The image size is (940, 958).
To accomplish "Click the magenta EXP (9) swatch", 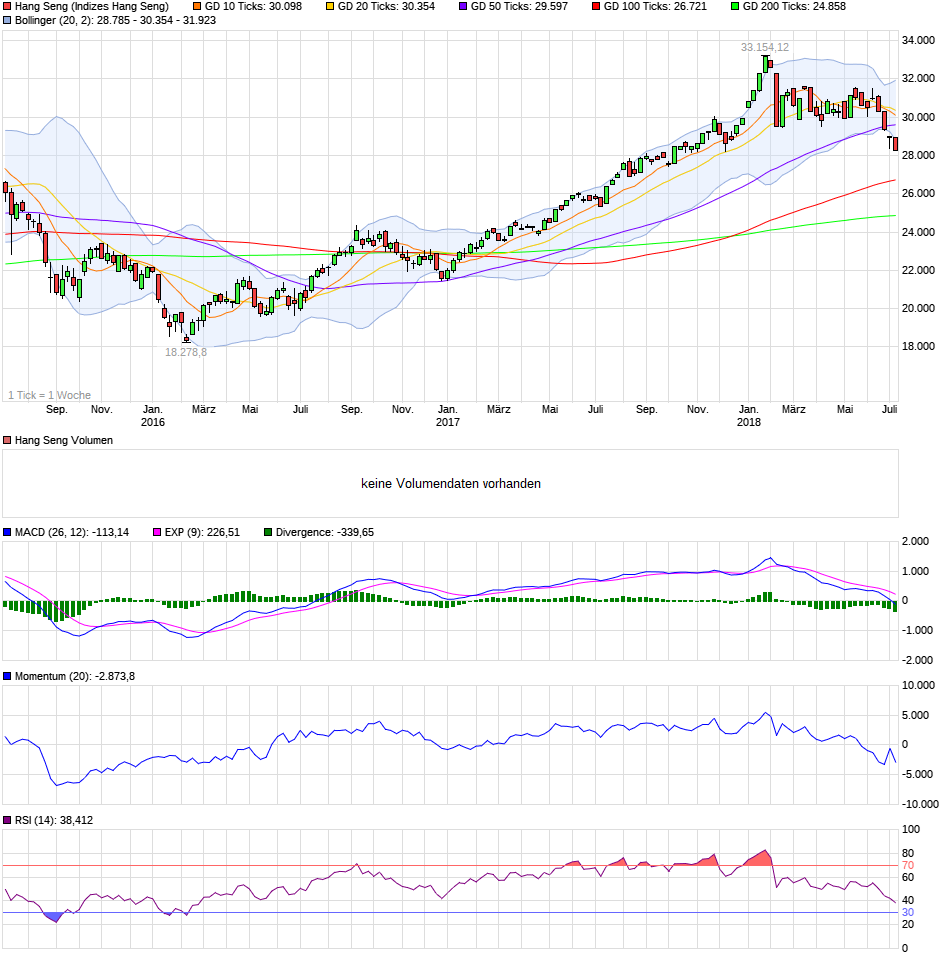I will (157, 533).
